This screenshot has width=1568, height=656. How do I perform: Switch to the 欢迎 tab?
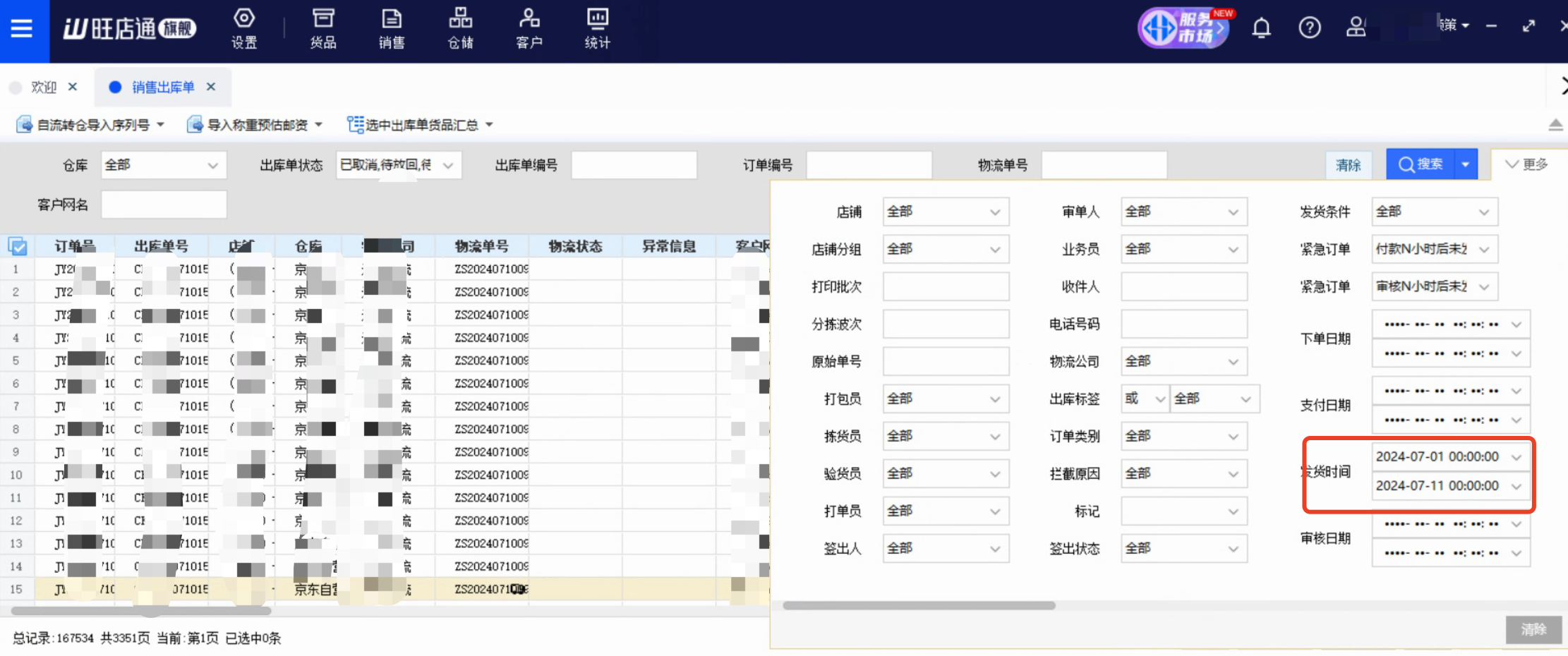44,87
